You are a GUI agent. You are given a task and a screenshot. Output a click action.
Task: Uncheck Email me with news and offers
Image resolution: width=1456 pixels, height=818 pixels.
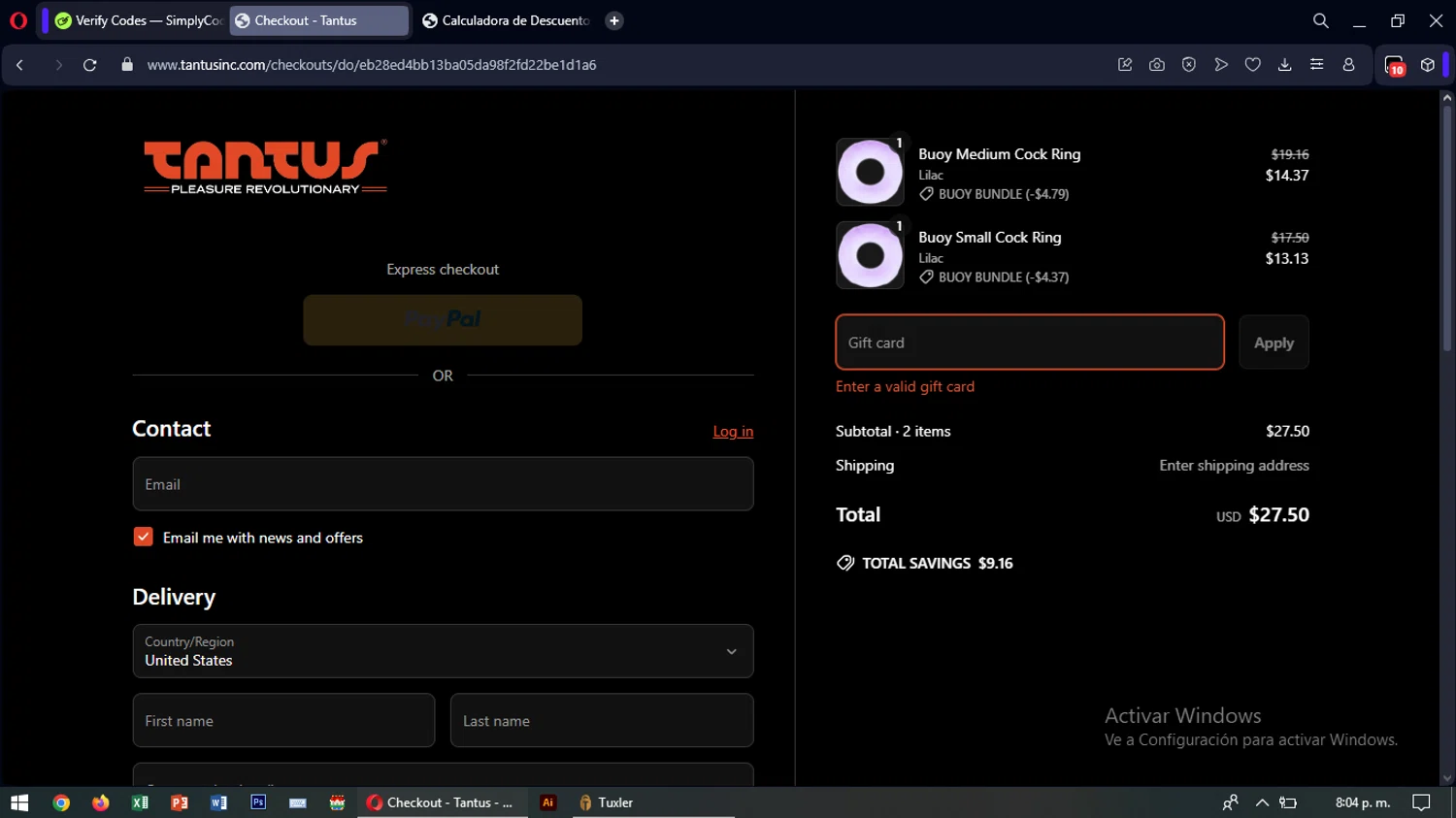point(143,537)
